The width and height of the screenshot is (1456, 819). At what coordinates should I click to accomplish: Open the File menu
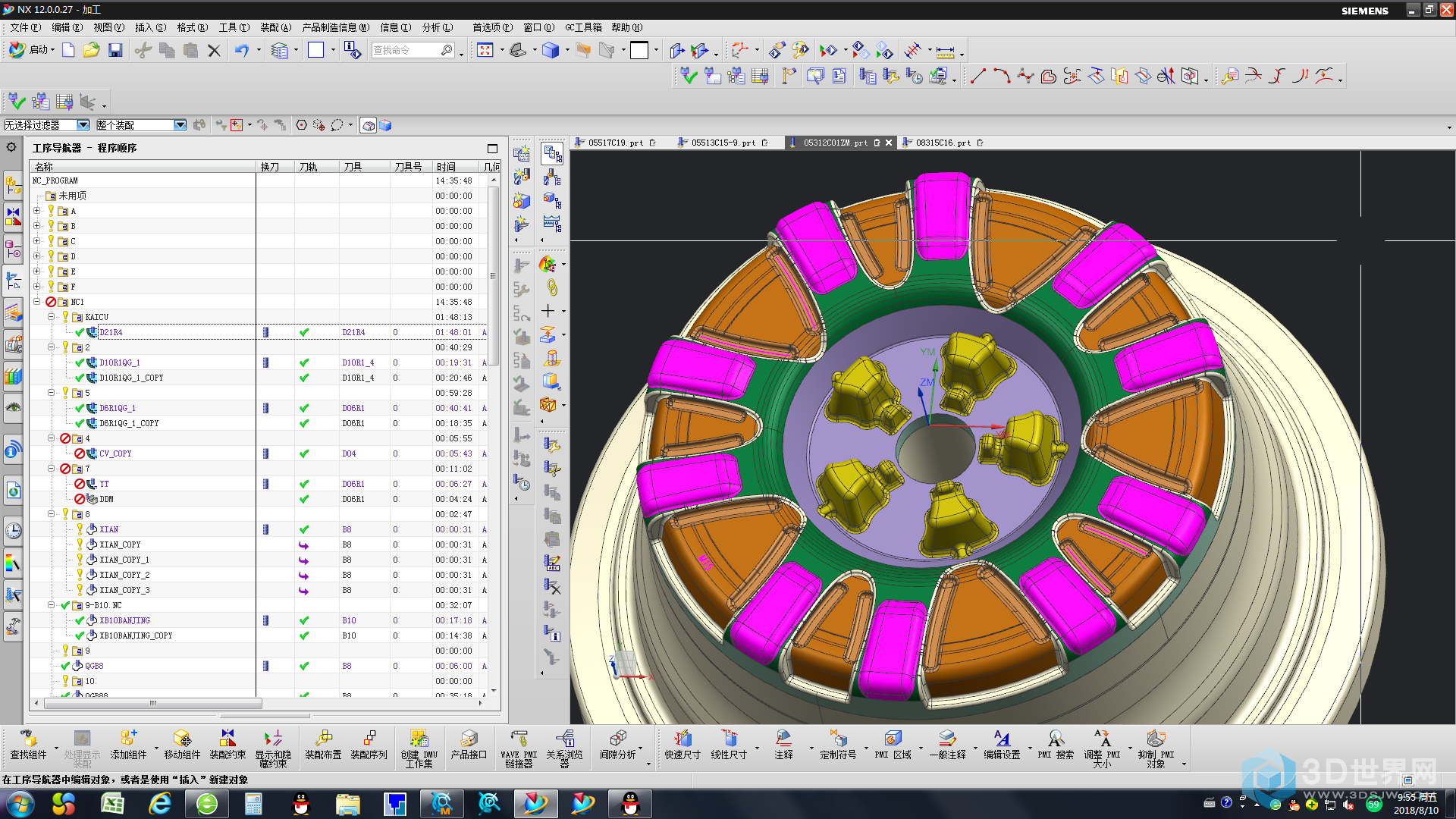[25, 27]
